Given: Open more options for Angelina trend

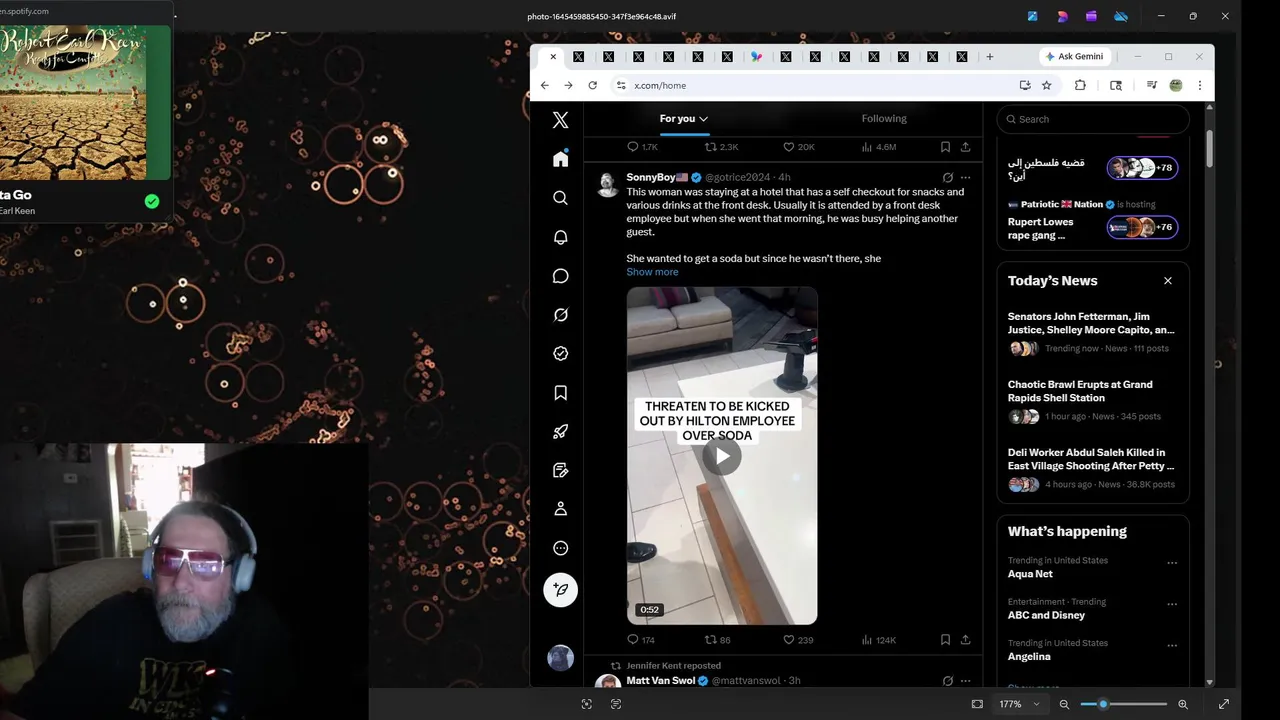Looking at the screenshot, I should click(x=1171, y=645).
